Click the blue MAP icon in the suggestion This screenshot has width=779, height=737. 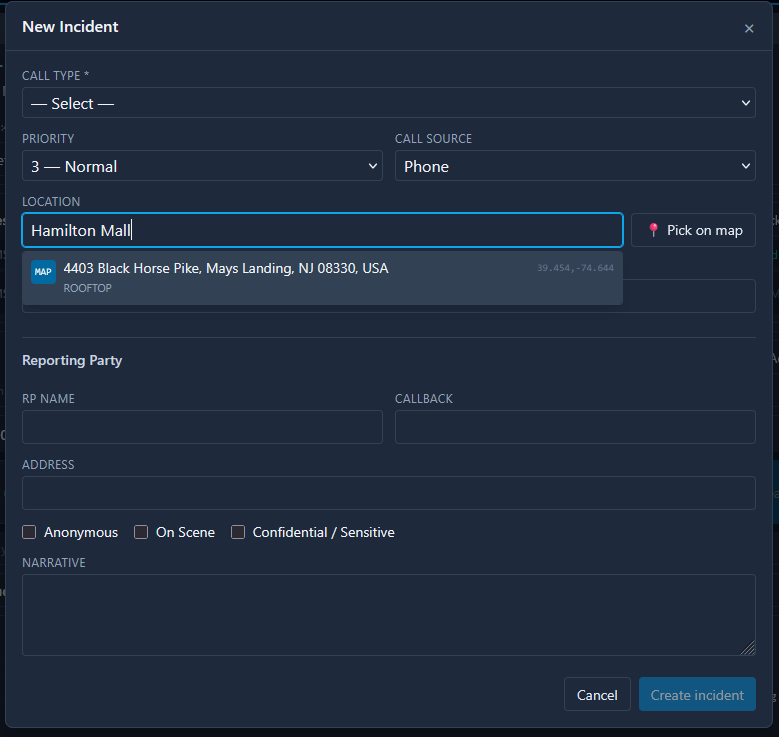point(43,272)
